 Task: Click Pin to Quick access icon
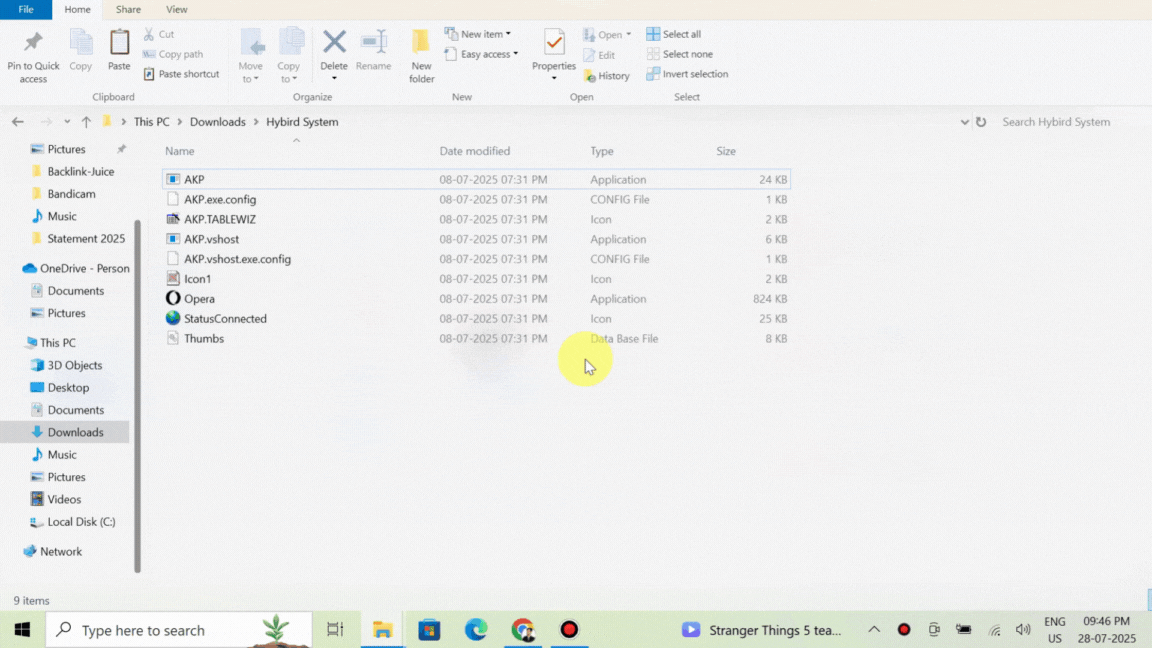tap(33, 44)
